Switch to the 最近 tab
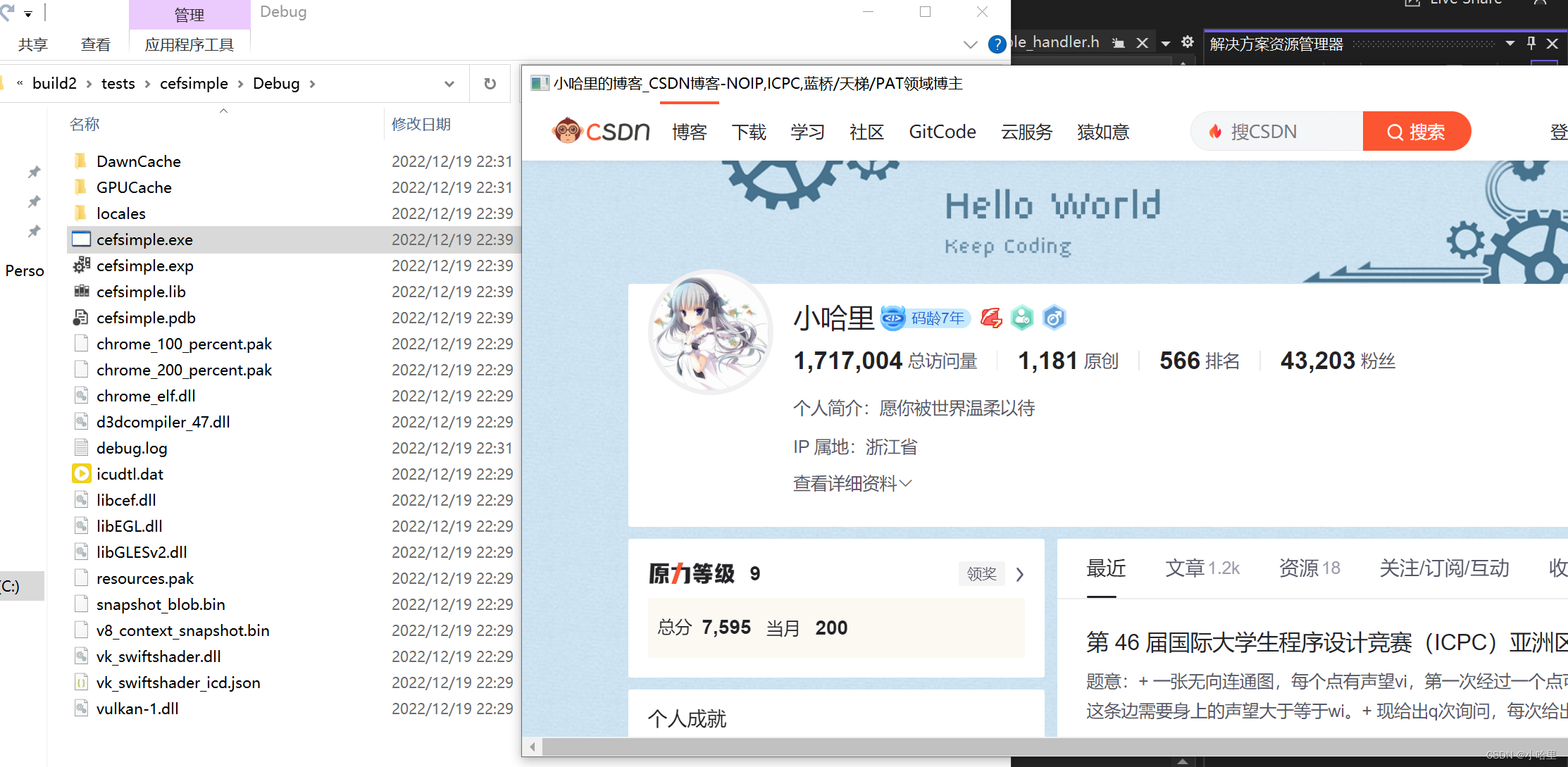Screen dimensions: 1568x767 (x=1106, y=568)
